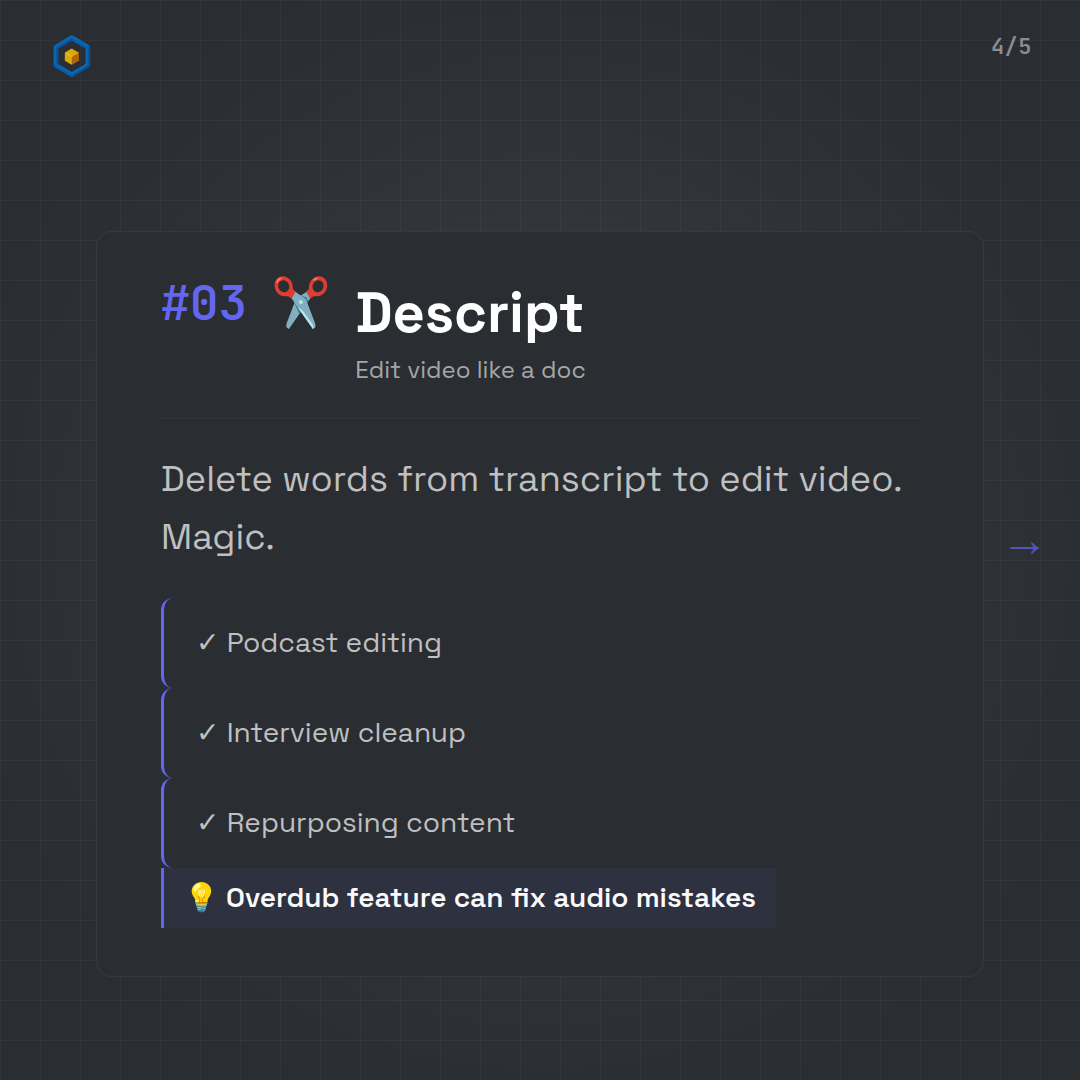This screenshot has width=1080, height=1080.
Task: Click the purple bracket beside Podcast editing
Action: 164,643
